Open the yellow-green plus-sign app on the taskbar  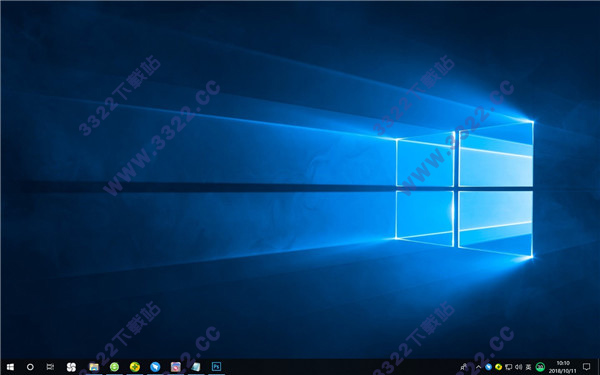click(x=135, y=367)
